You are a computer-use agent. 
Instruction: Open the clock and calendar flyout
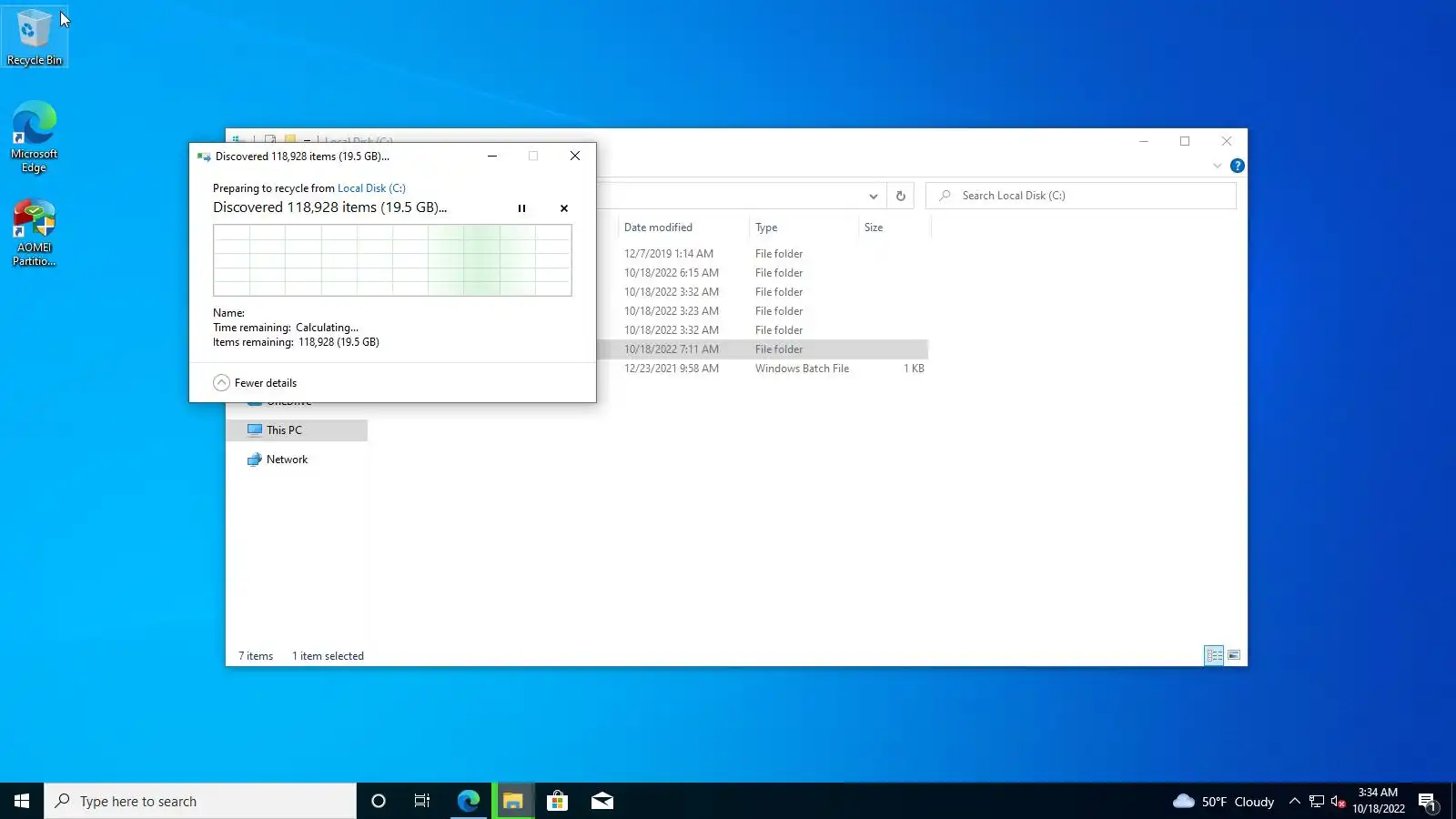(1378, 801)
